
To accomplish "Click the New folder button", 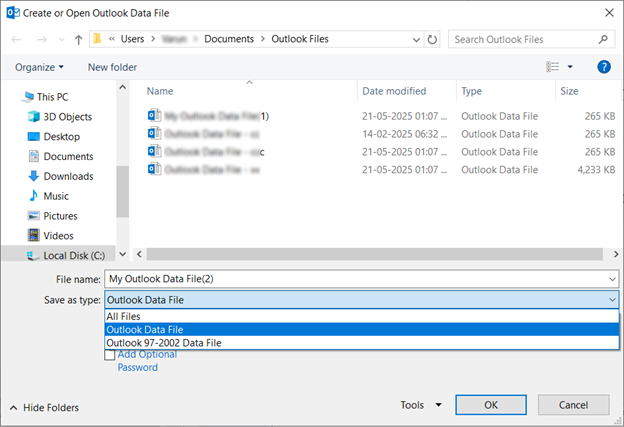I will [112, 67].
